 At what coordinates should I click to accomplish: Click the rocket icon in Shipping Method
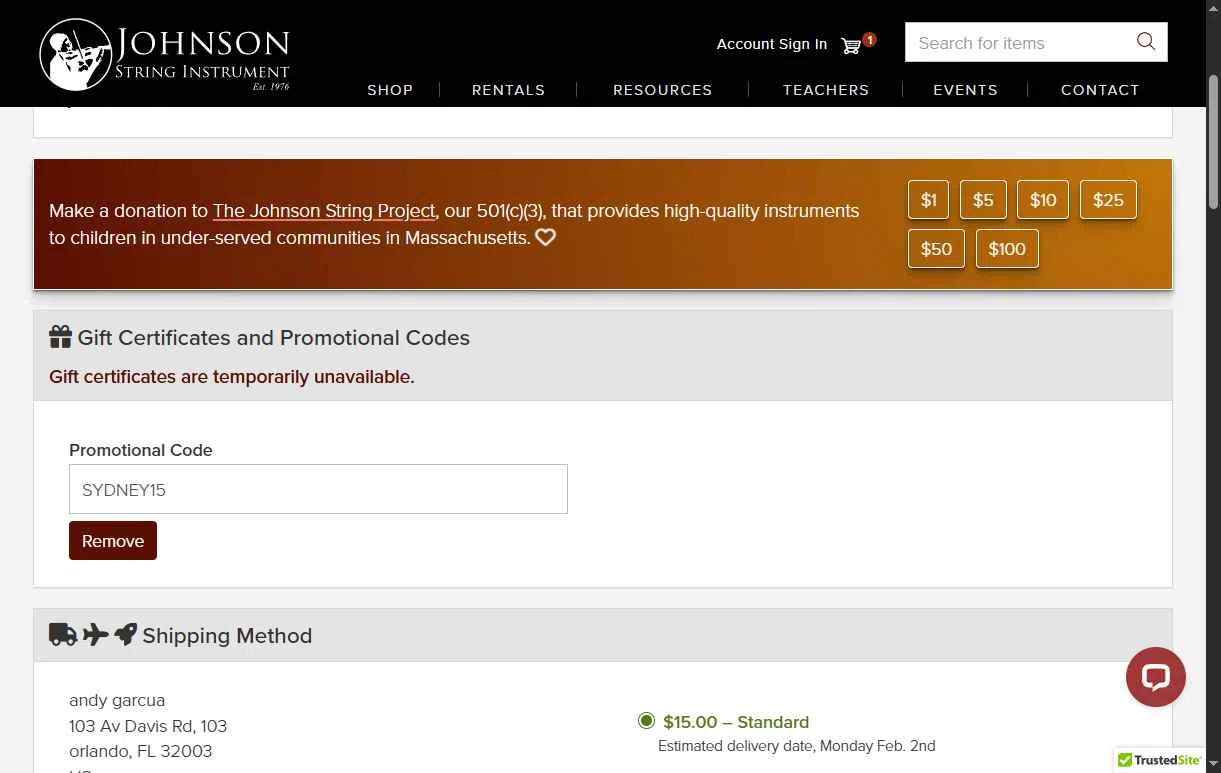pos(125,634)
